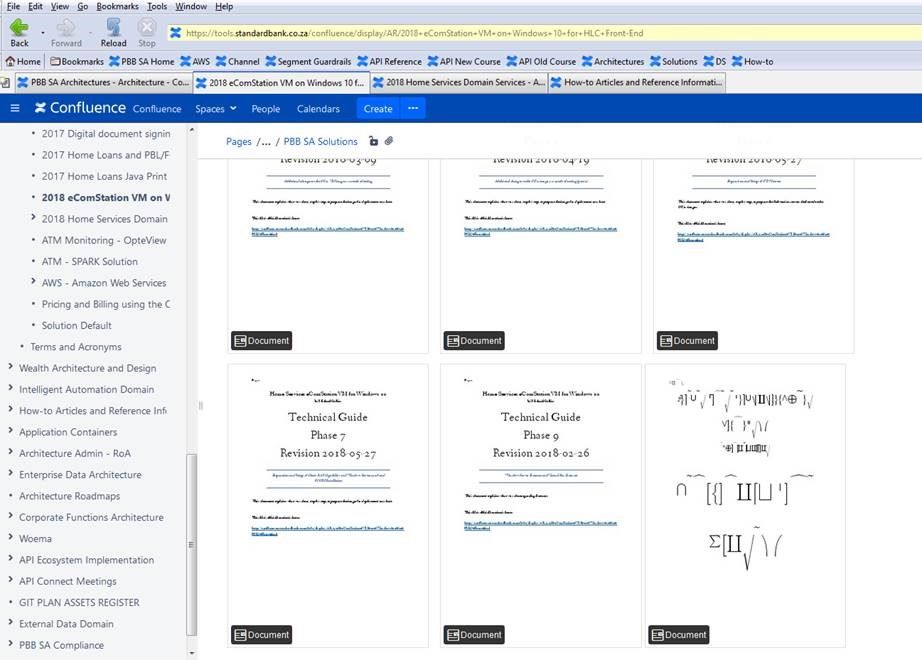Click the page restrictions lock icon
The image size is (922, 660).
[x=373, y=141]
